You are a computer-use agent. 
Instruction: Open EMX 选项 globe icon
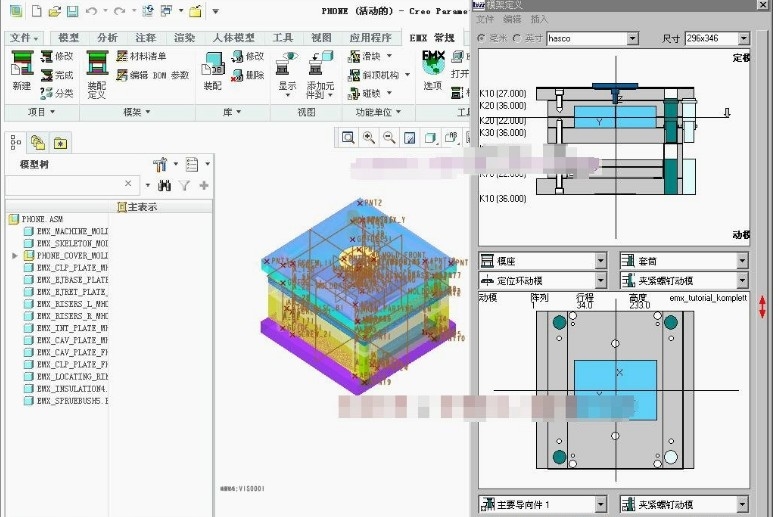click(x=433, y=70)
